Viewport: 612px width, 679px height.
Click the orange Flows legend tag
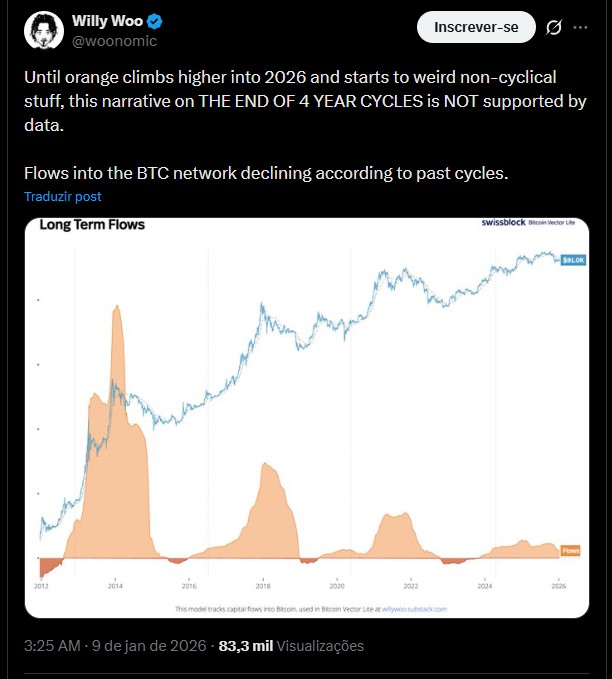[x=571, y=550]
